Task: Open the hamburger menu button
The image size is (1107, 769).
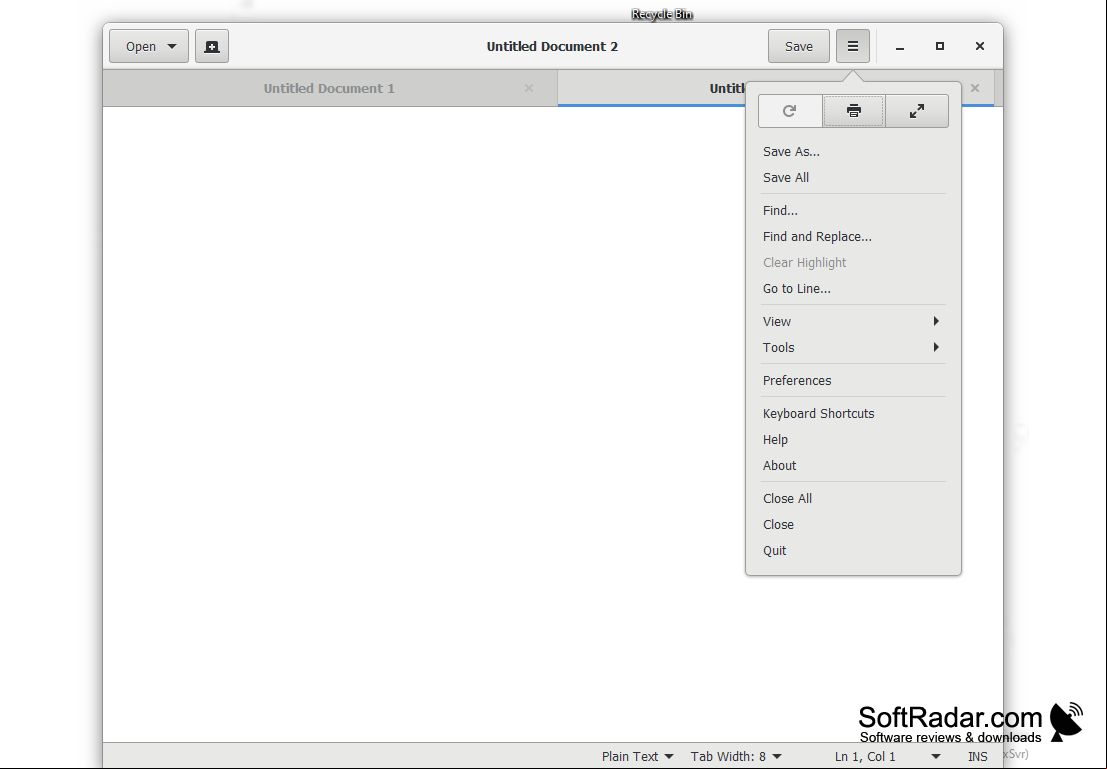Action: tap(853, 47)
